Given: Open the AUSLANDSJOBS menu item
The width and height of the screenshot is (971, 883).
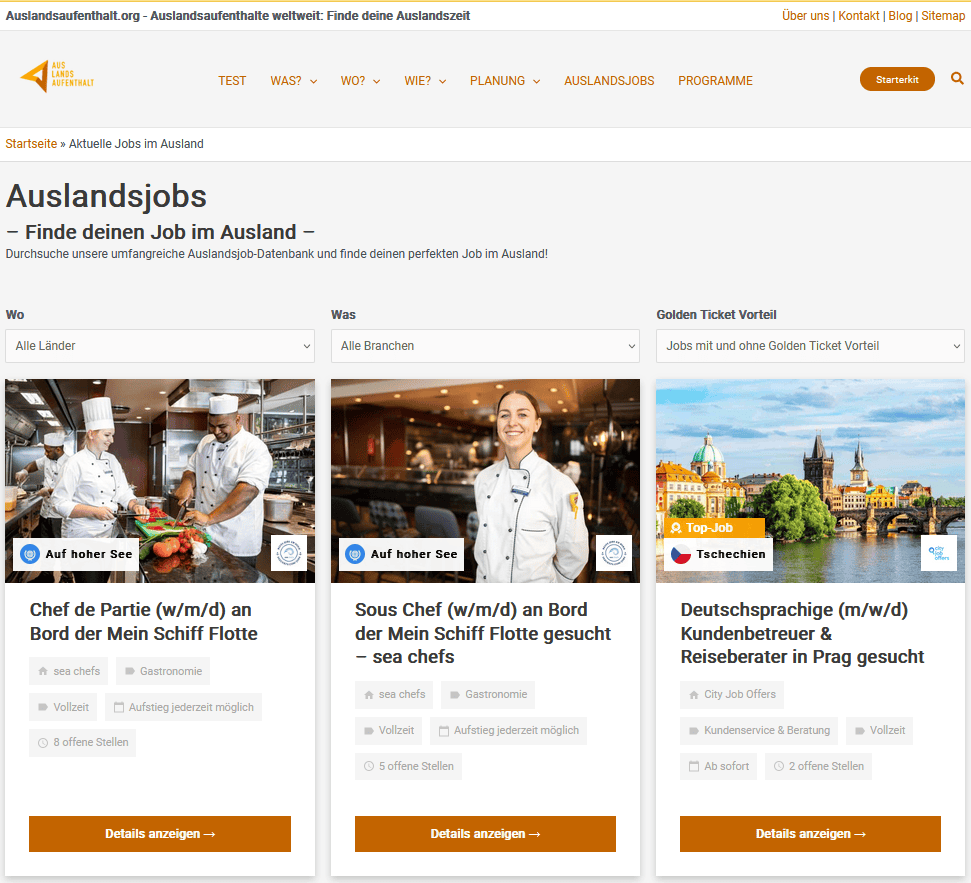Looking at the screenshot, I should click(x=609, y=81).
